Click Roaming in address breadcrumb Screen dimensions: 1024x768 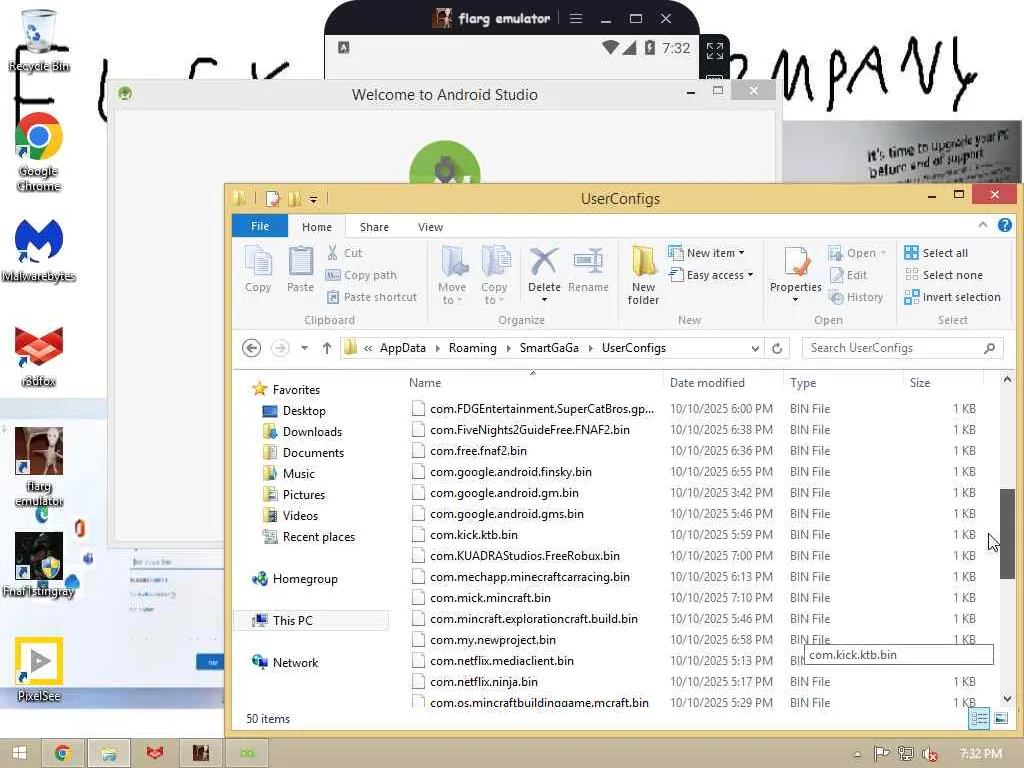coord(472,348)
